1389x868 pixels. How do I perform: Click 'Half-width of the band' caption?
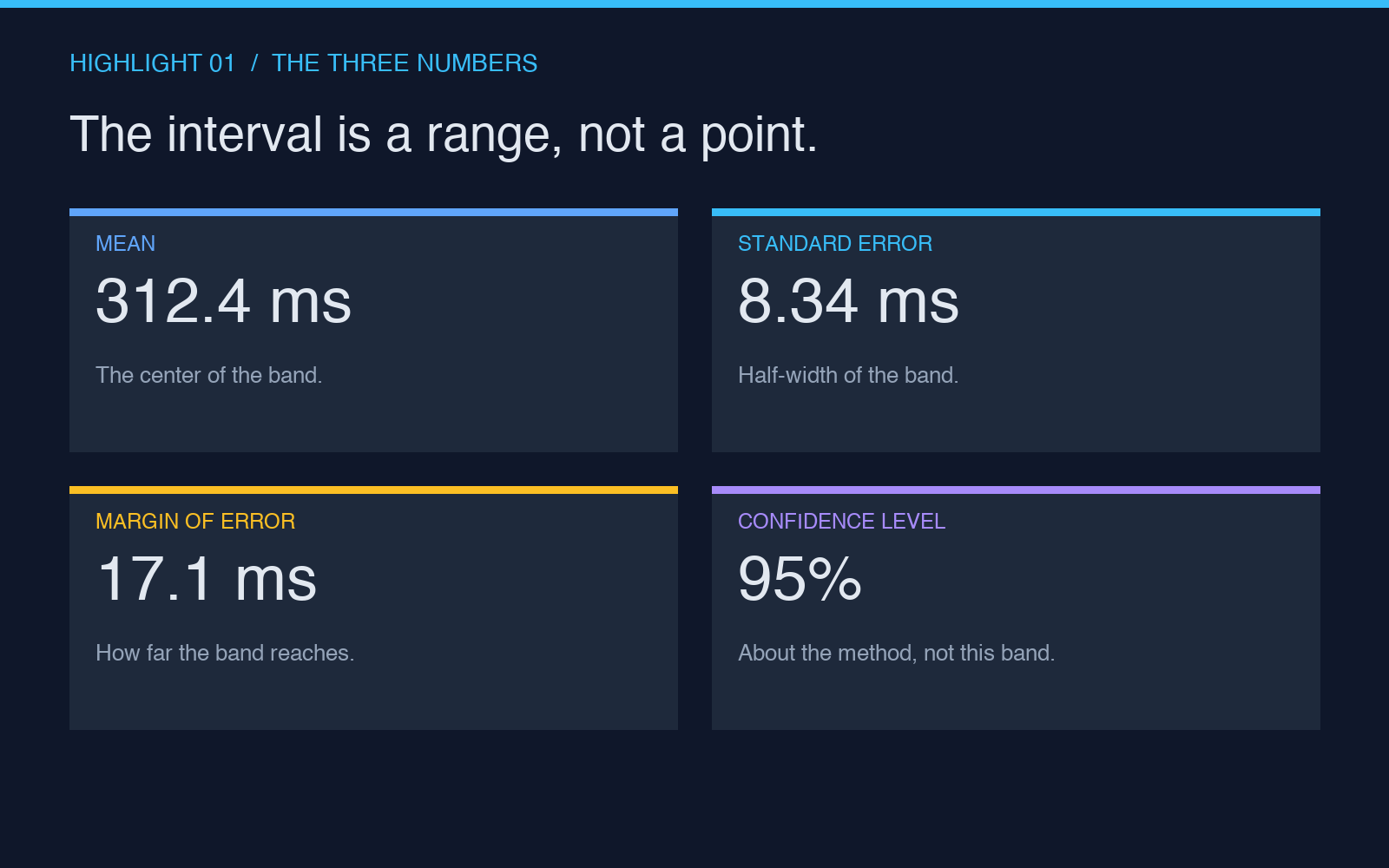848,375
